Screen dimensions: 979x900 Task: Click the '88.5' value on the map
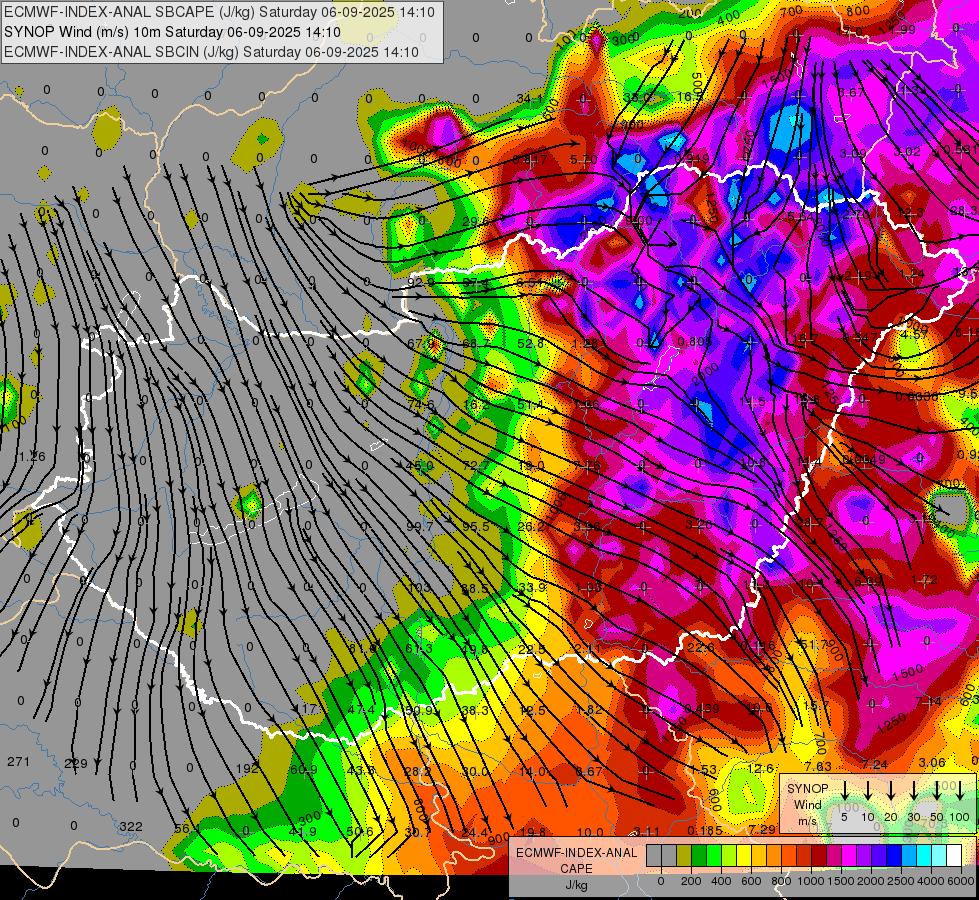pyautogui.click(x=475, y=588)
